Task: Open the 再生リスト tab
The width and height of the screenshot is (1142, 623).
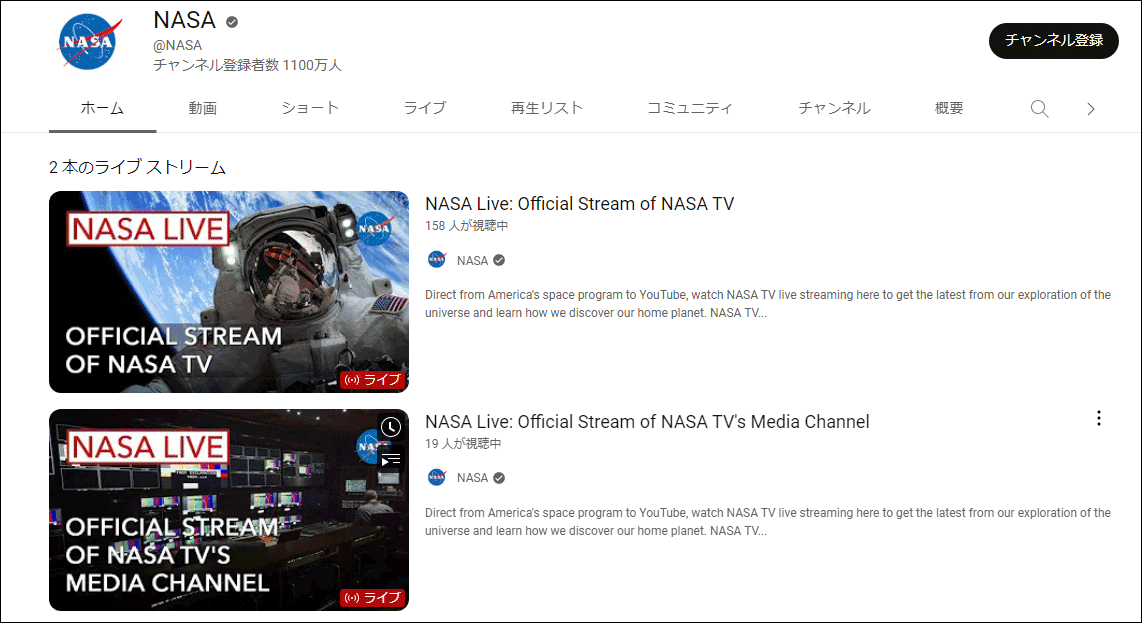Action: 547,108
